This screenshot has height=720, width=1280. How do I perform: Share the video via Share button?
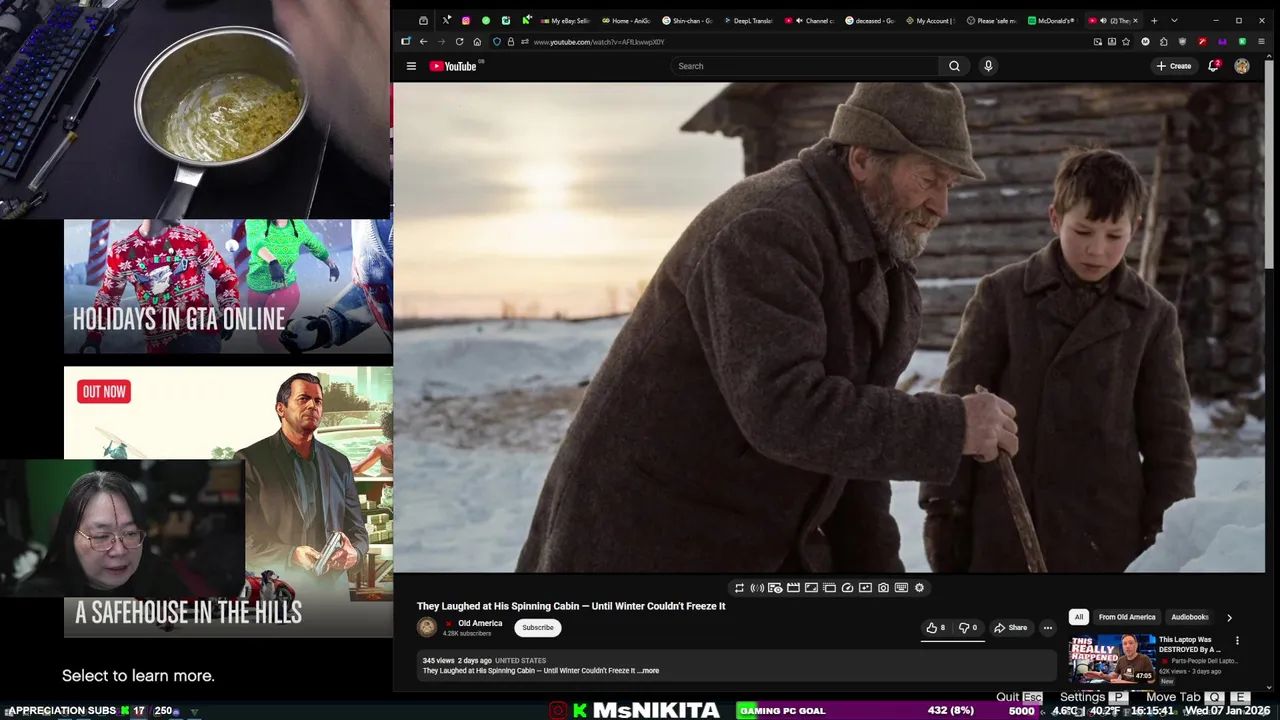1010,628
